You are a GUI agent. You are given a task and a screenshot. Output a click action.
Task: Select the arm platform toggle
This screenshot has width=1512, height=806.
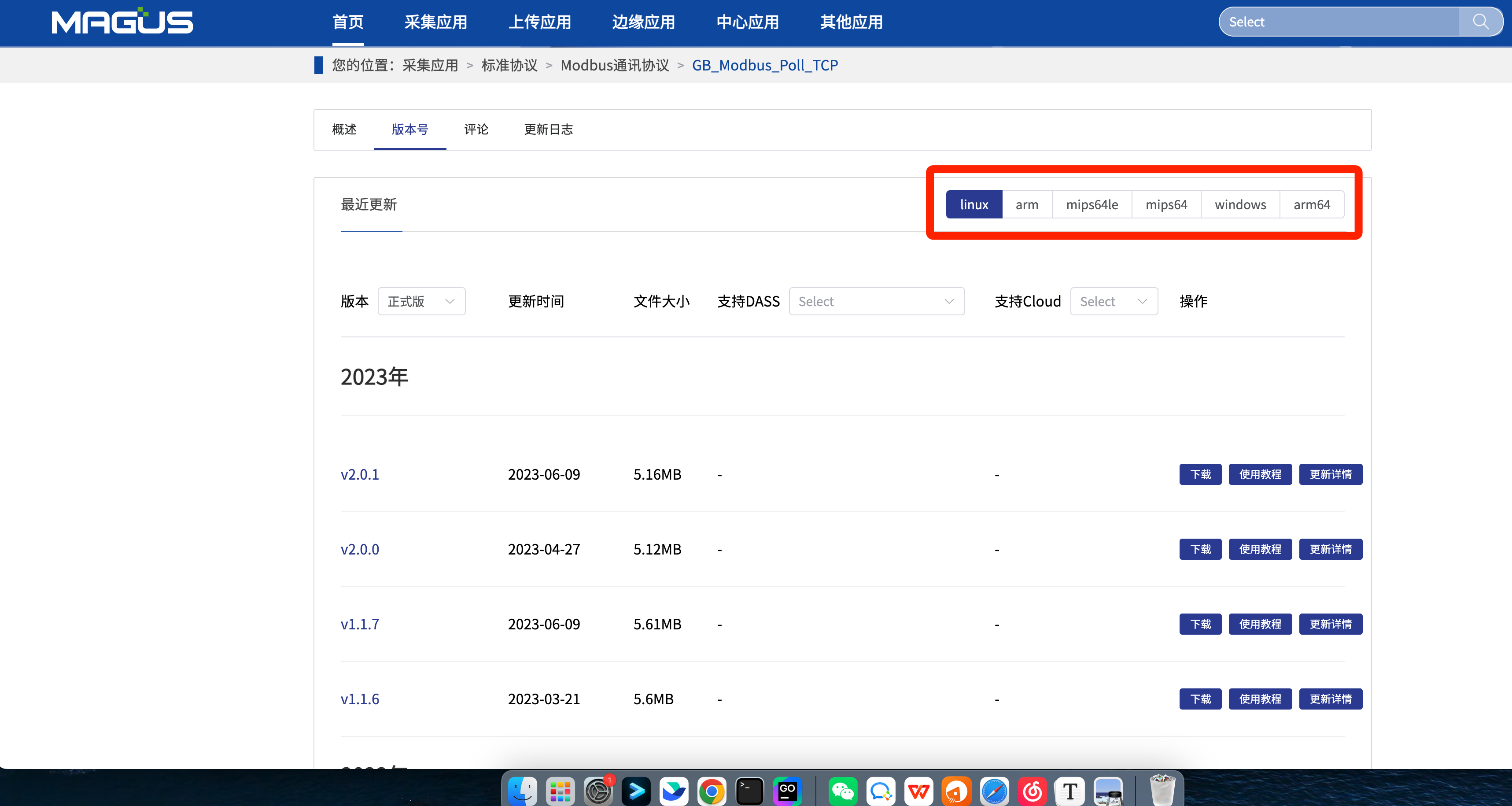1027,204
